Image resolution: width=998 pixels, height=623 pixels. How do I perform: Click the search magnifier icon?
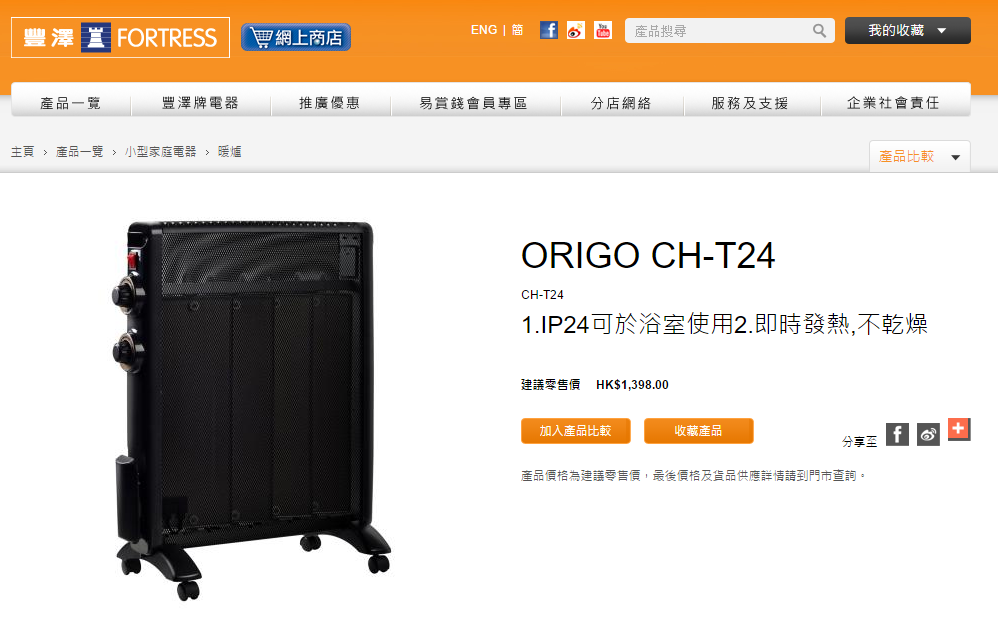pyautogui.click(x=820, y=31)
